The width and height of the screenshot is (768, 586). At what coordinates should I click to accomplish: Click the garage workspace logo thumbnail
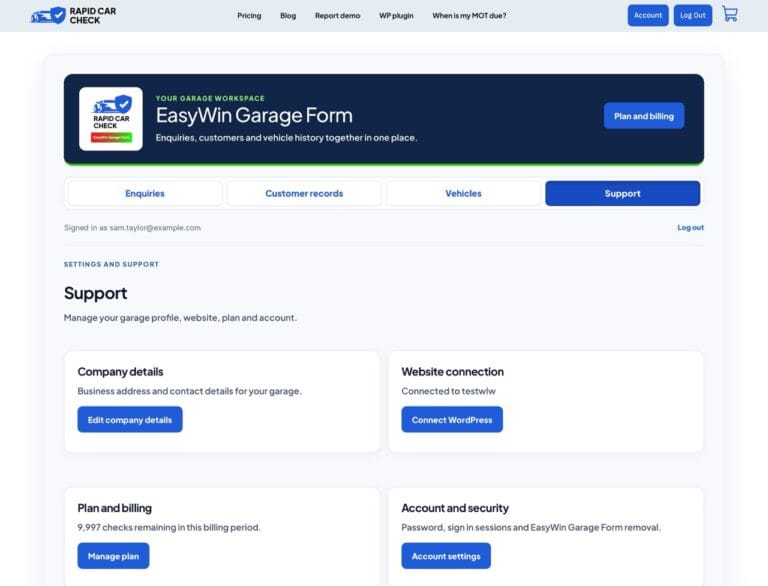[x=111, y=119]
